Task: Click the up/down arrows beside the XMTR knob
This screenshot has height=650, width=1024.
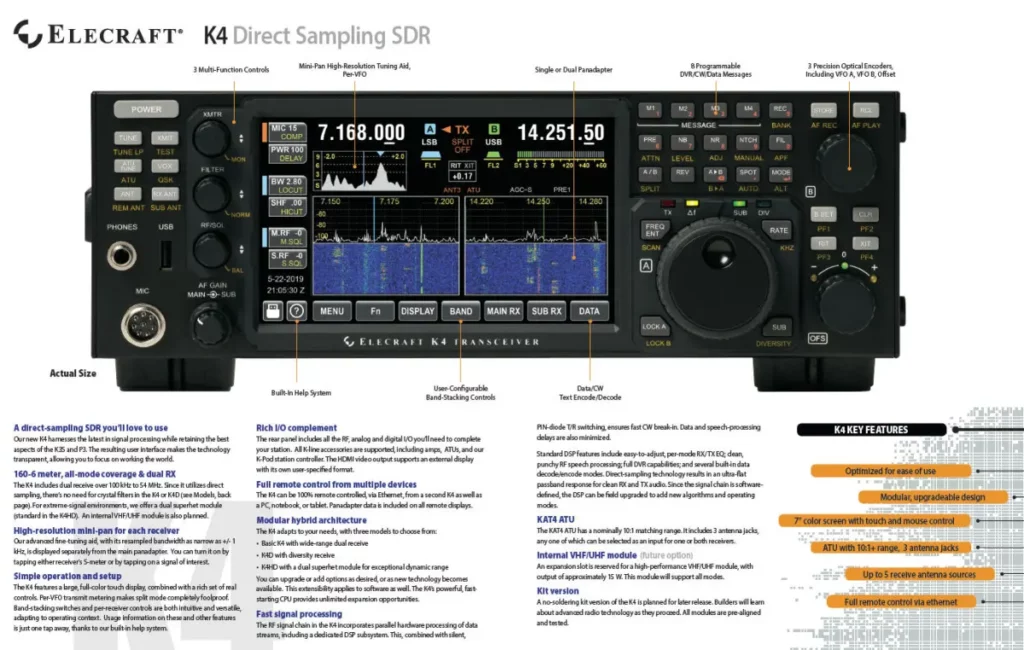Action: coord(241,138)
